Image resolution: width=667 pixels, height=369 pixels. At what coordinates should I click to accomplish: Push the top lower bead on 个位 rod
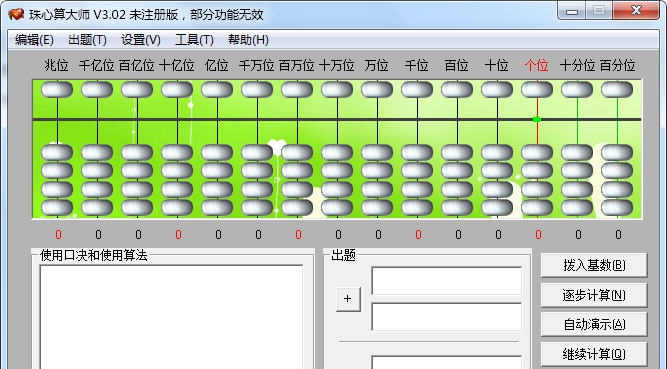tap(537, 152)
